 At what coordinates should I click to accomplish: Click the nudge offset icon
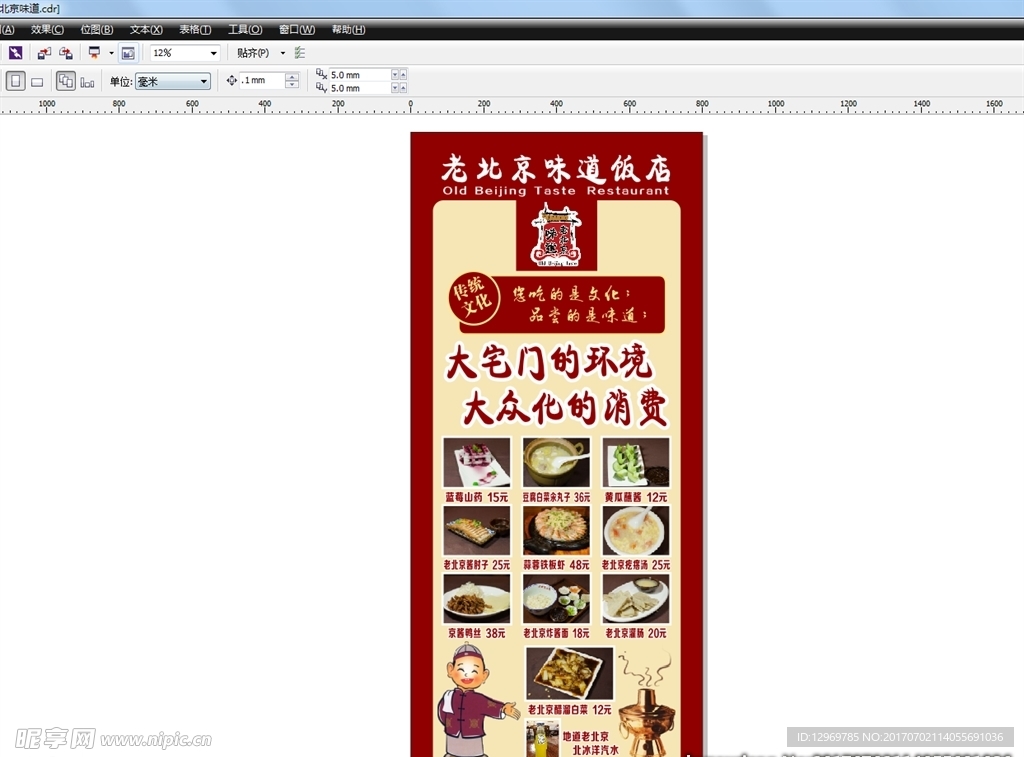(x=231, y=80)
